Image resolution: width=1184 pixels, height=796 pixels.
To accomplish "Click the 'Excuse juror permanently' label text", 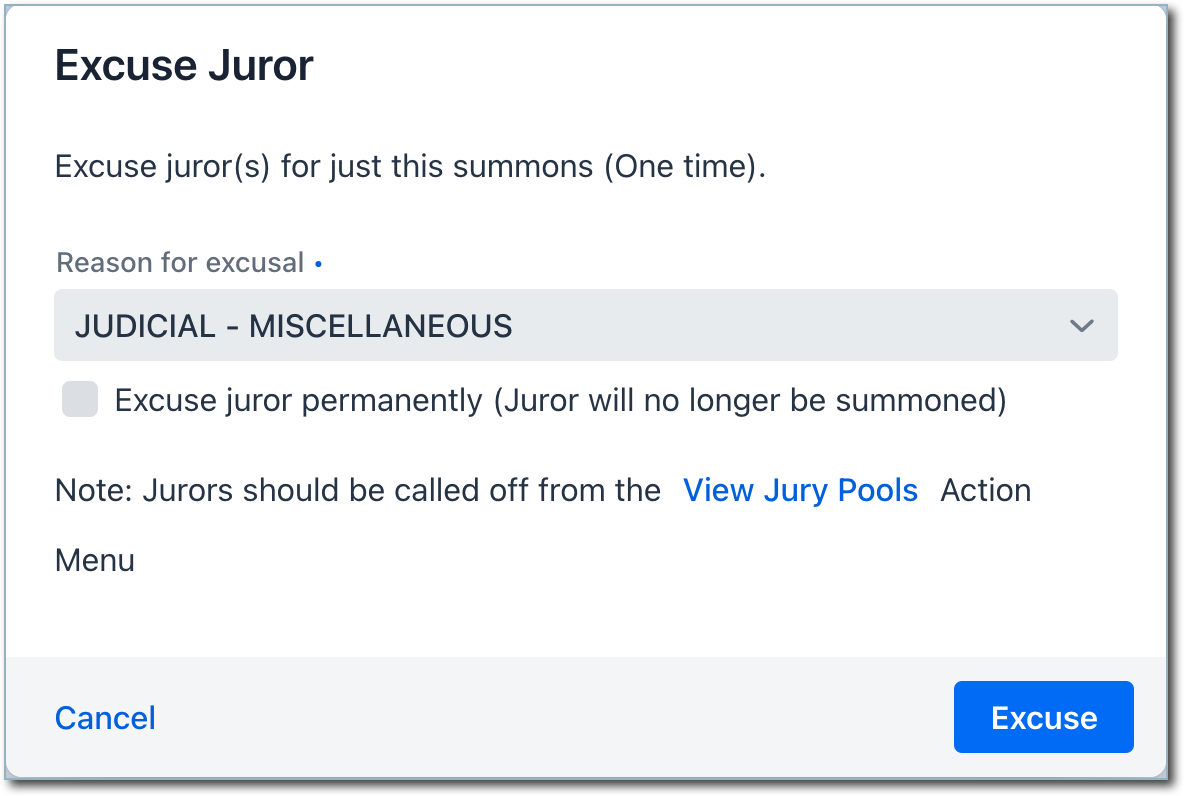I will pyautogui.click(x=298, y=401).
